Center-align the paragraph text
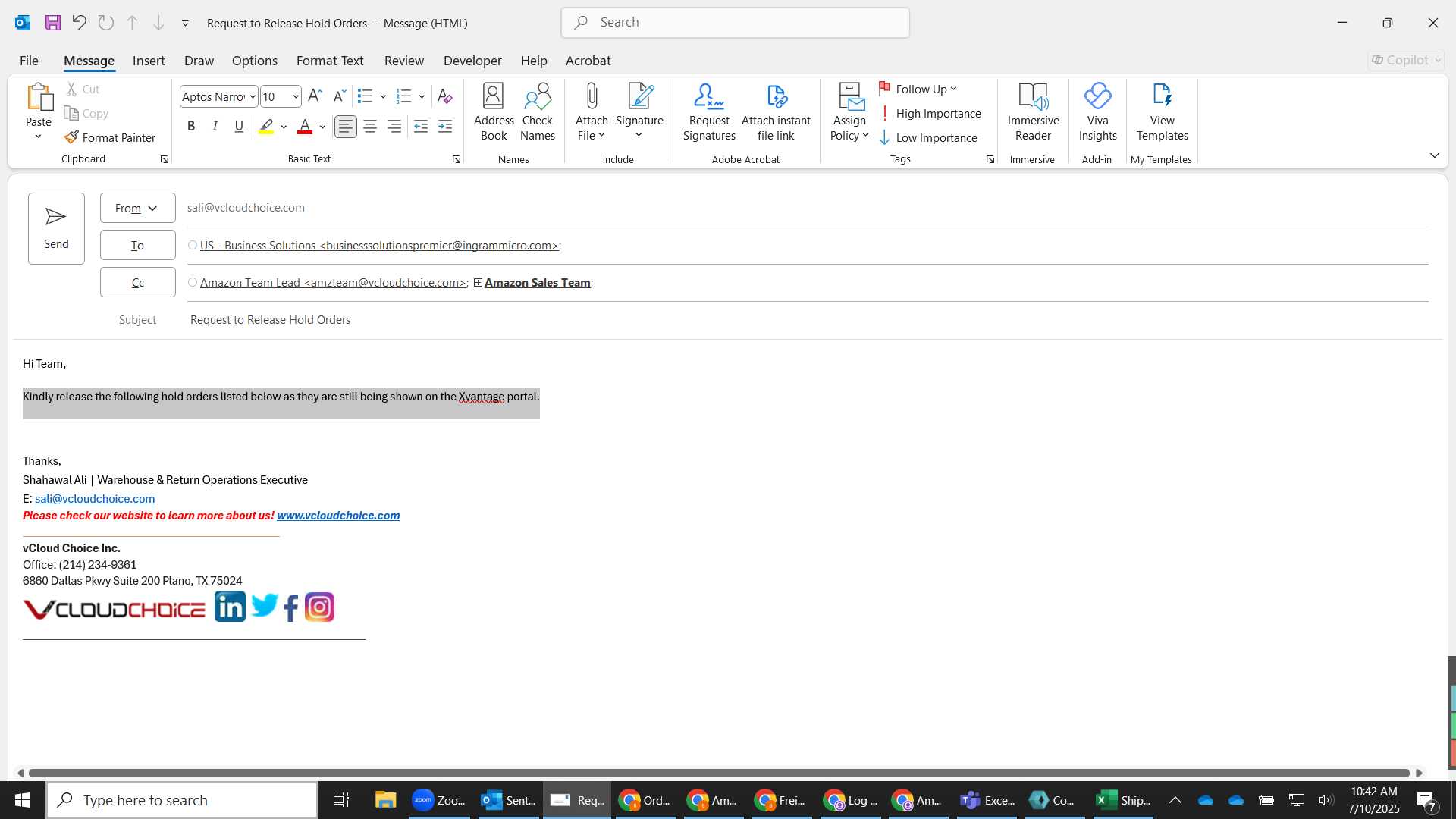This screenshot has width=1456, height=819. (x=370, y=127)
